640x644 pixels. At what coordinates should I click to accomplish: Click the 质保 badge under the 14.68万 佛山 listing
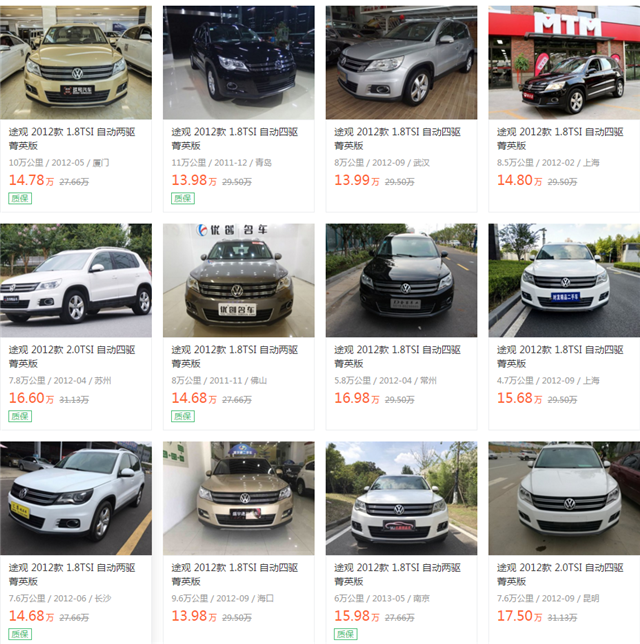tap(183, 416)
